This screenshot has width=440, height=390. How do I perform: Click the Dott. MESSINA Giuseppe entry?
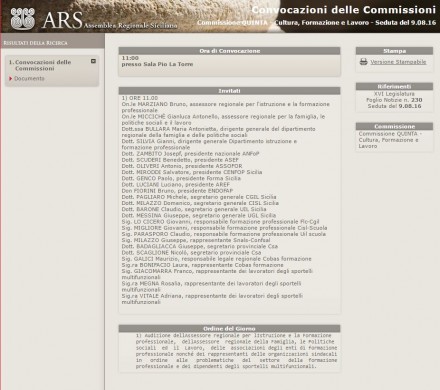(x=199, y=216)
